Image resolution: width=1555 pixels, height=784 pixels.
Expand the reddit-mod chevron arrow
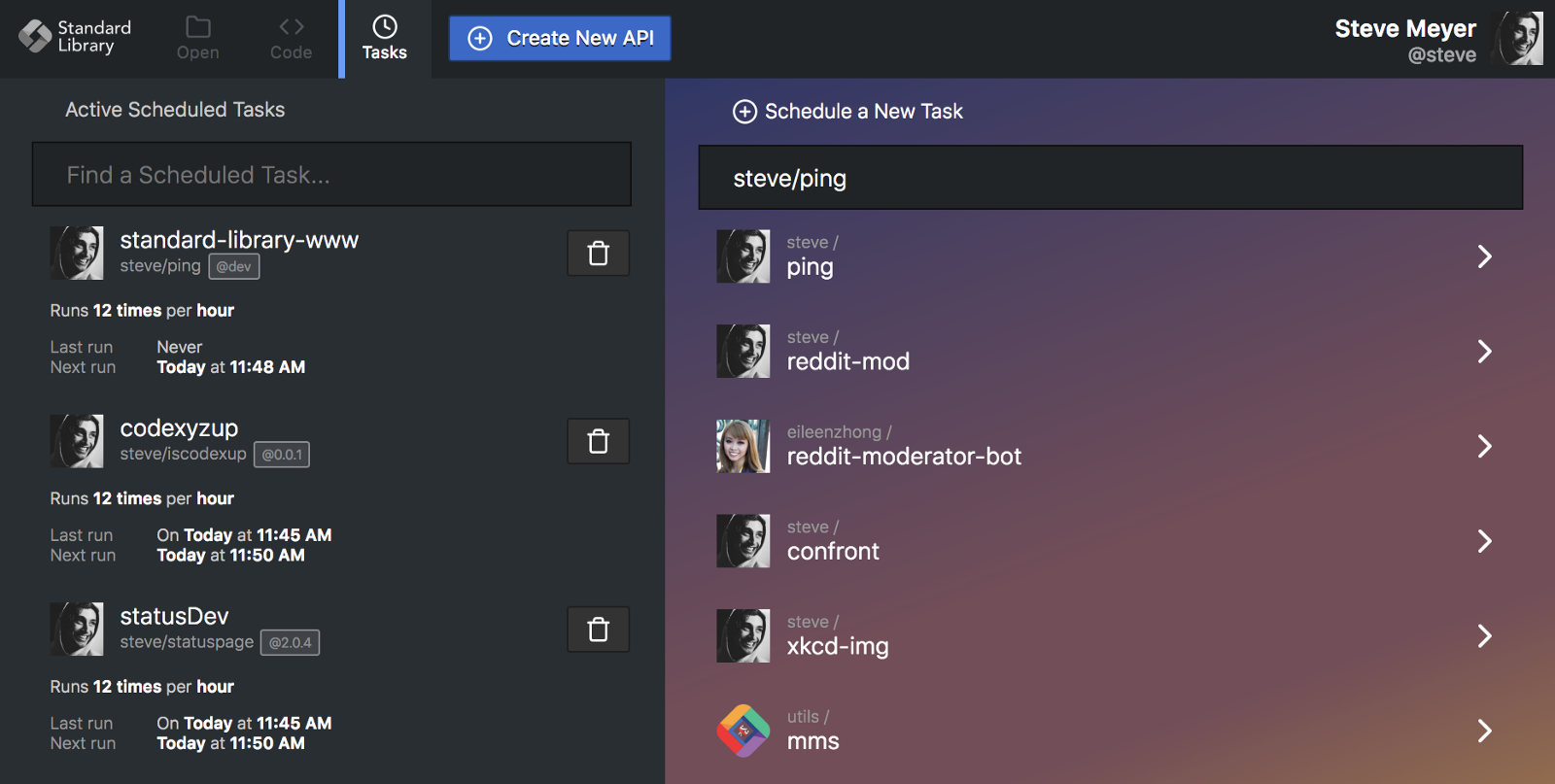pos(1484,352)
